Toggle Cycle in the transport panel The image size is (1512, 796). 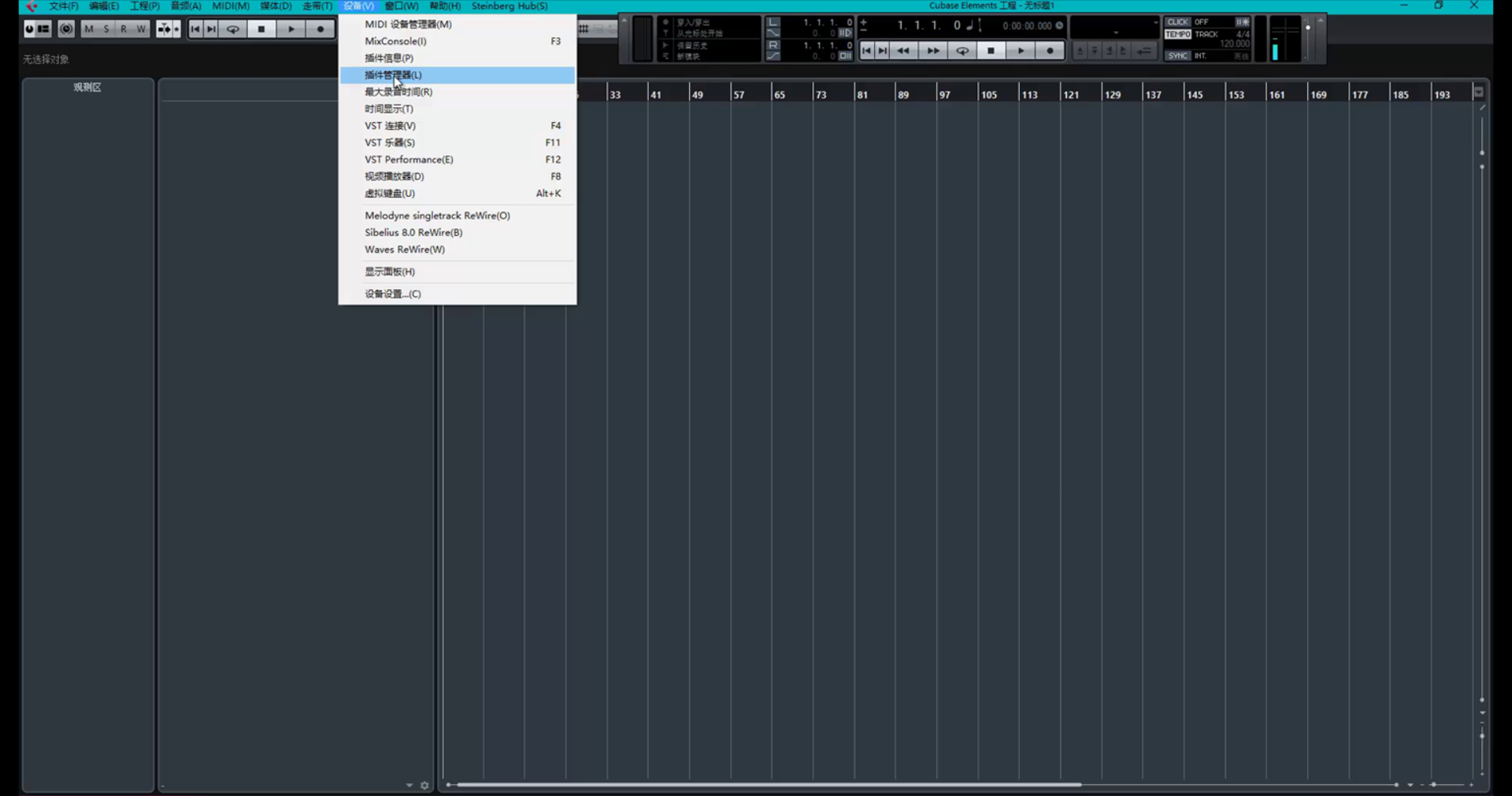pos(962,51)
